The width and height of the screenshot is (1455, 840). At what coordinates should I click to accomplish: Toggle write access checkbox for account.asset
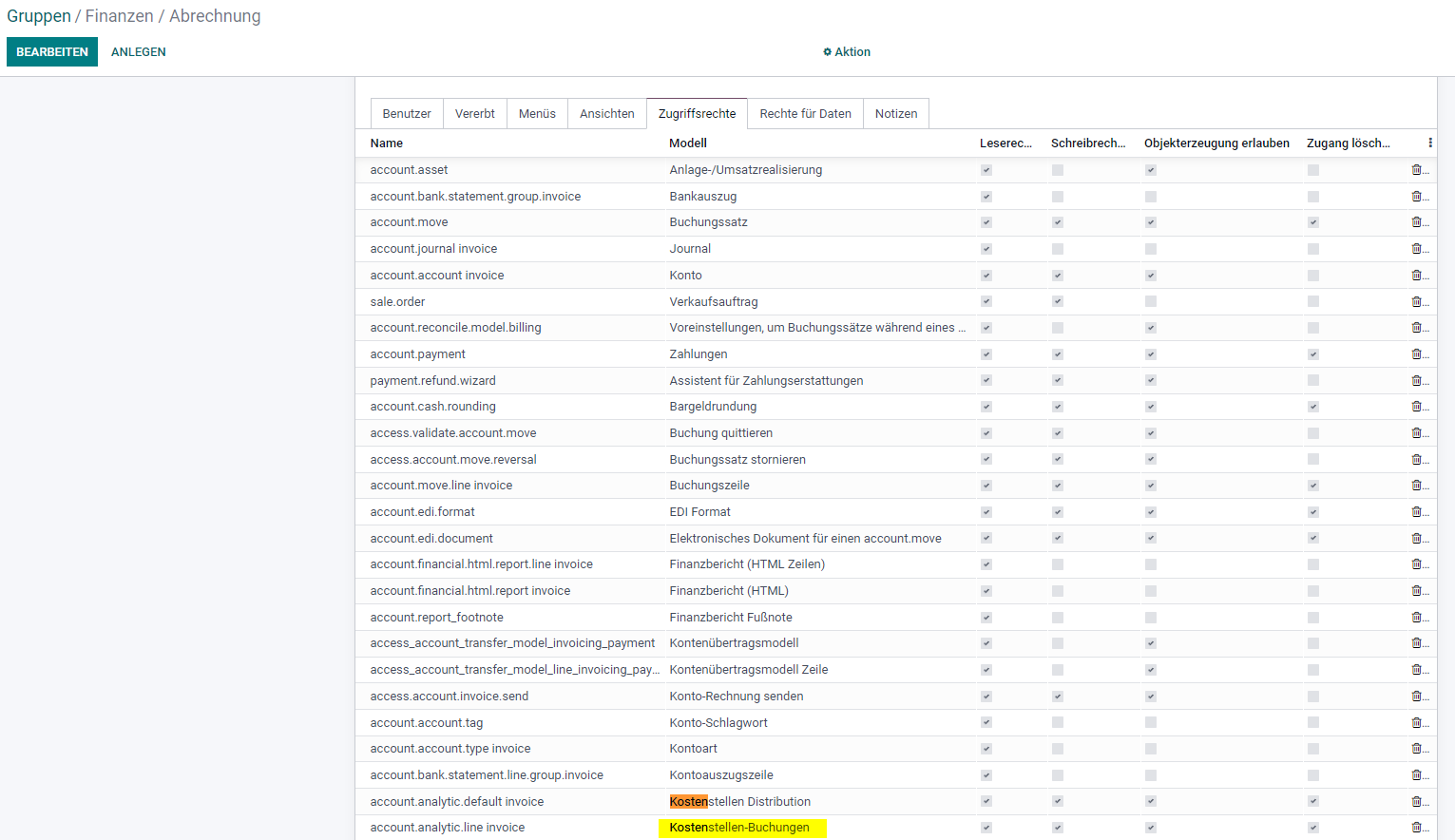[x=1058, y=170]
